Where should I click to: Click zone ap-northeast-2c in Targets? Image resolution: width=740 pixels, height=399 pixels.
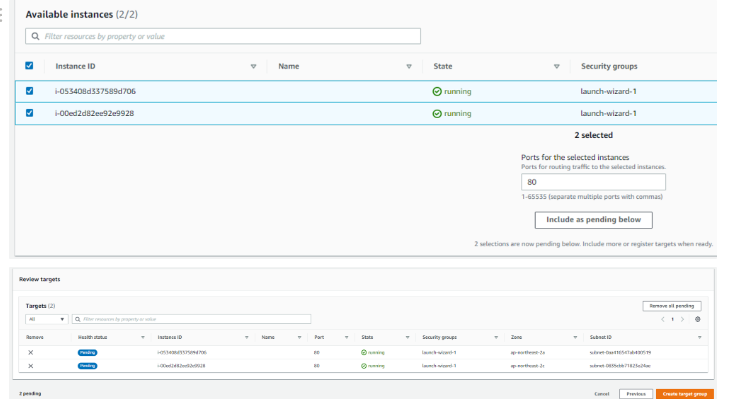(x=528, y=366)
